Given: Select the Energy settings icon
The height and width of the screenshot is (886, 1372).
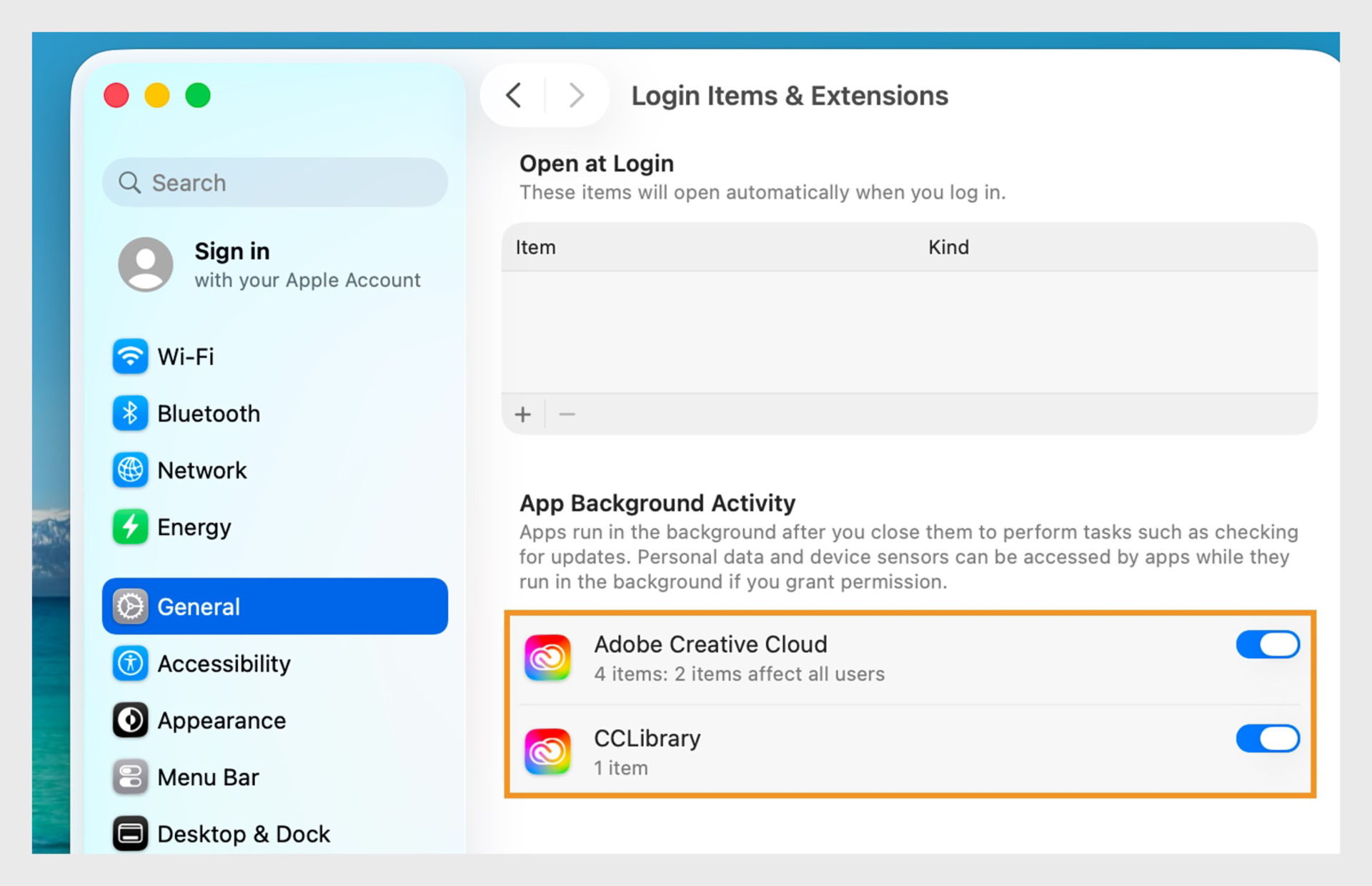Looking at the screenshot, I should tap(130, 527).
